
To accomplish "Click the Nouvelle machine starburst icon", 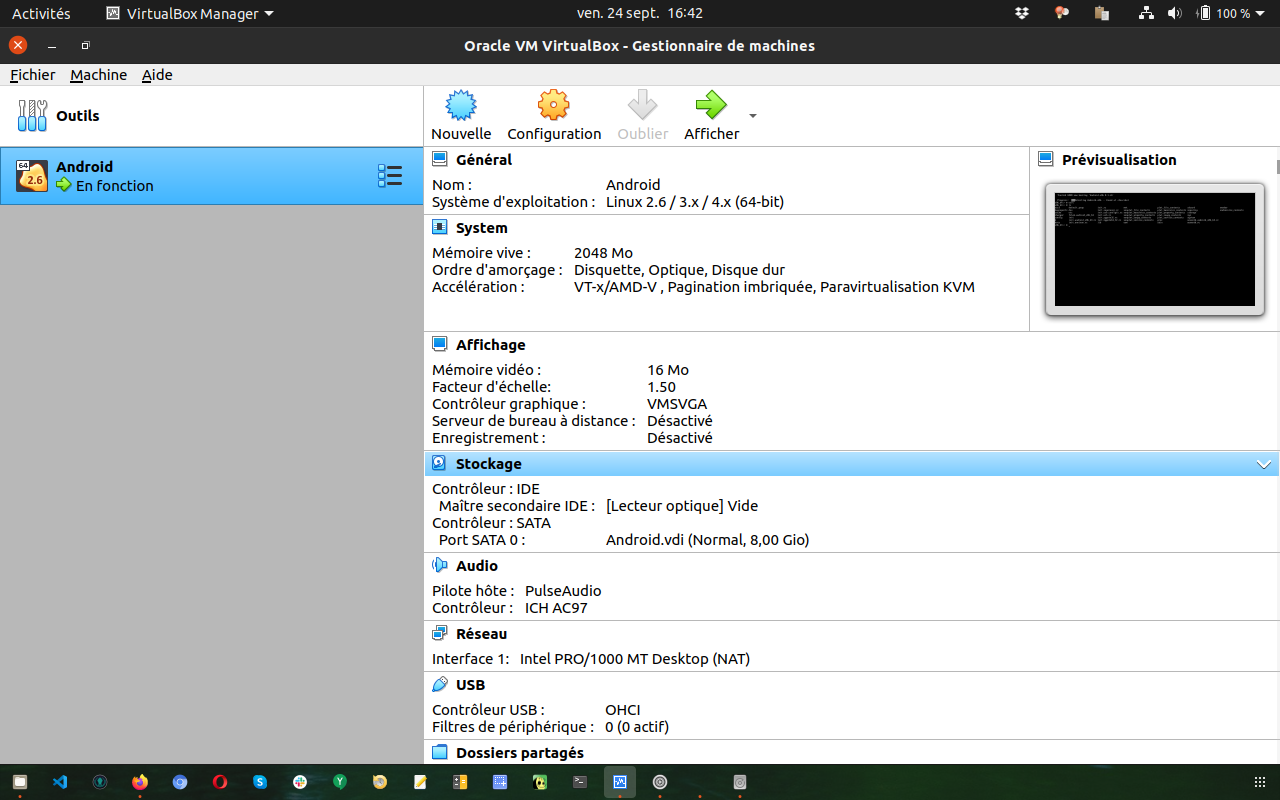I will tap(461, 105).
